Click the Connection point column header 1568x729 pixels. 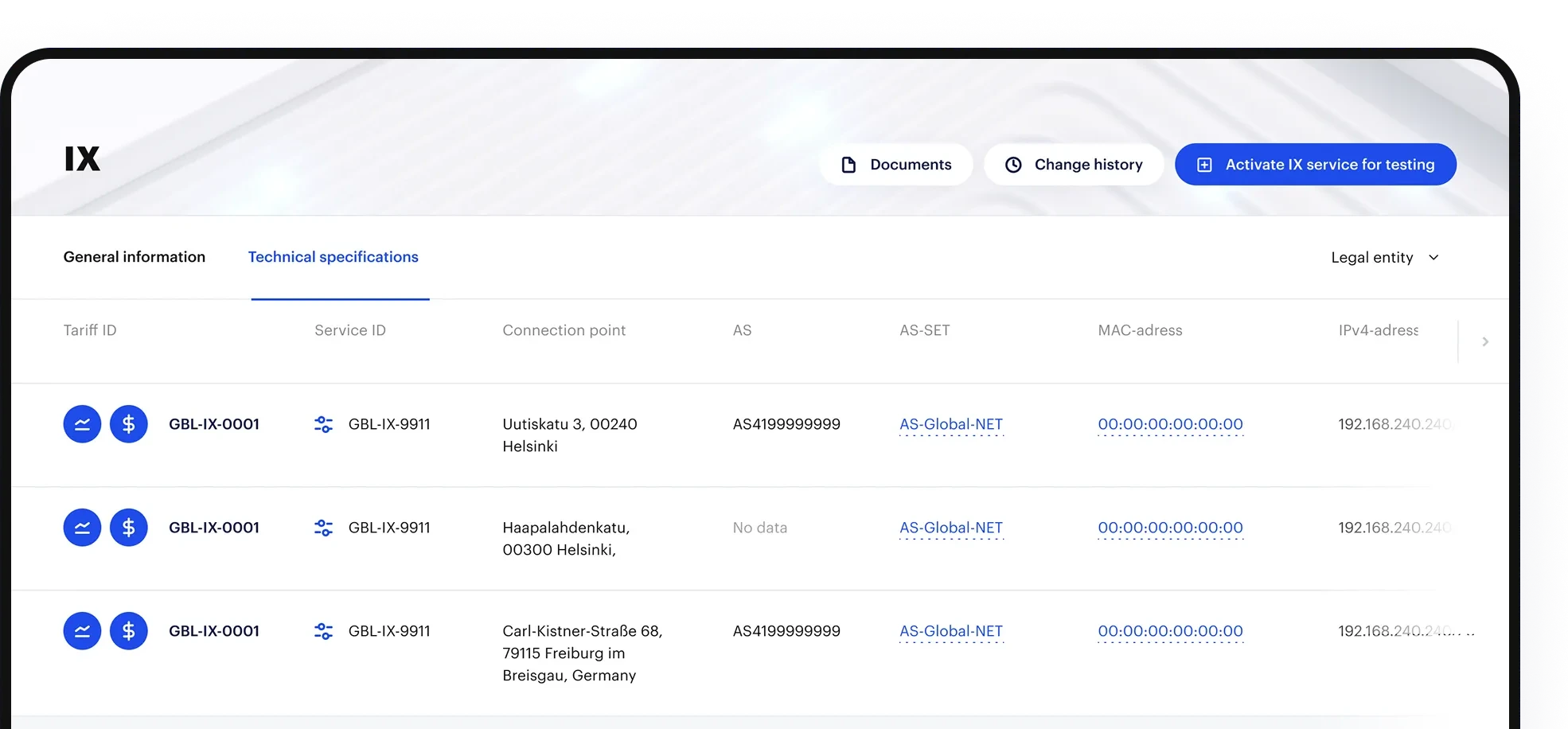point(564,330)
